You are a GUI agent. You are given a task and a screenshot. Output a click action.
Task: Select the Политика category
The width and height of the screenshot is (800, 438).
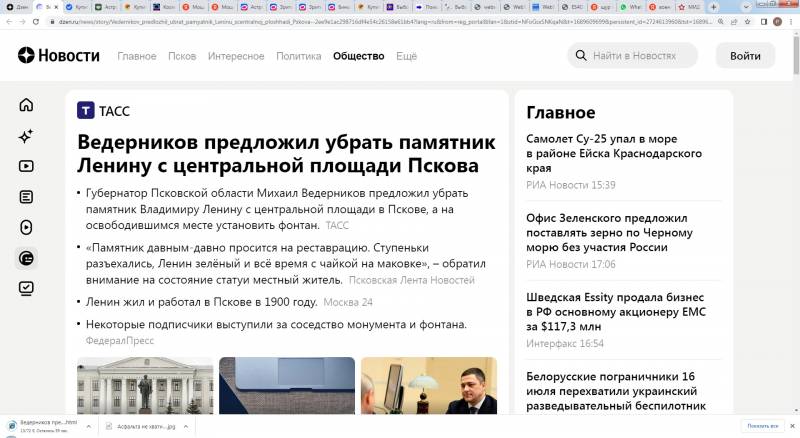(298, 56)
